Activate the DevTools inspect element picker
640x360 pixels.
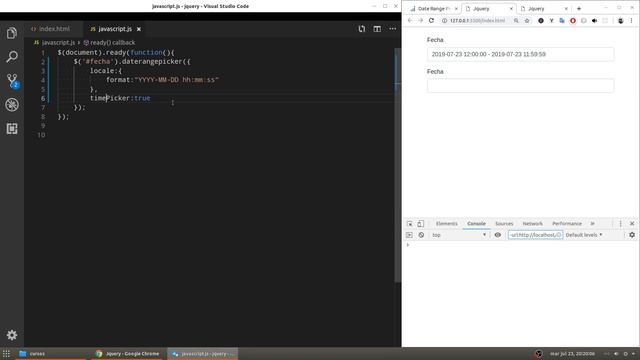[x=410, y=224]
